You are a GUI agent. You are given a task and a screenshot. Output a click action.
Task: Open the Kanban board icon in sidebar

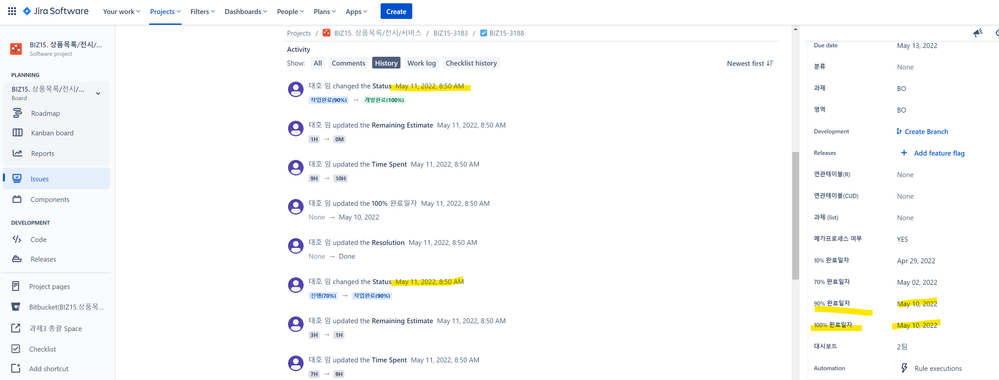click(x=18, y=133)
